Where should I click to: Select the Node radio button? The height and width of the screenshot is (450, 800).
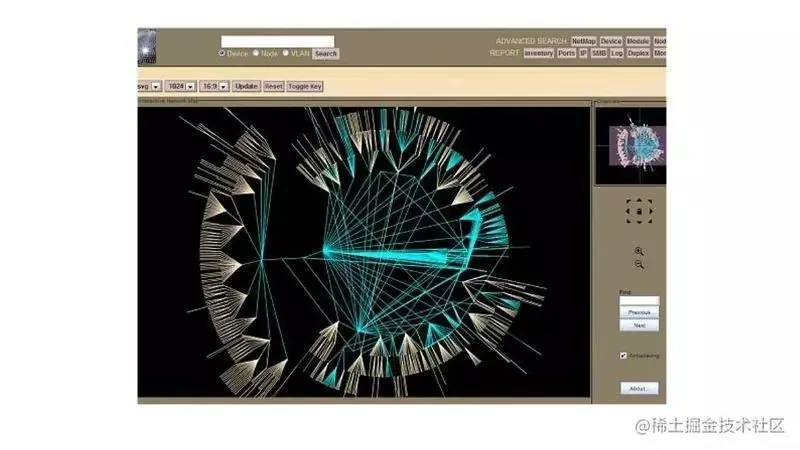[x=256, y=54]
